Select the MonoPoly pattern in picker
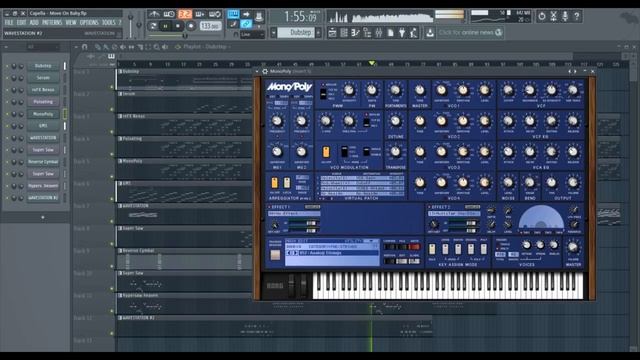The image size is (640, 360). click(x=43, y=114)
